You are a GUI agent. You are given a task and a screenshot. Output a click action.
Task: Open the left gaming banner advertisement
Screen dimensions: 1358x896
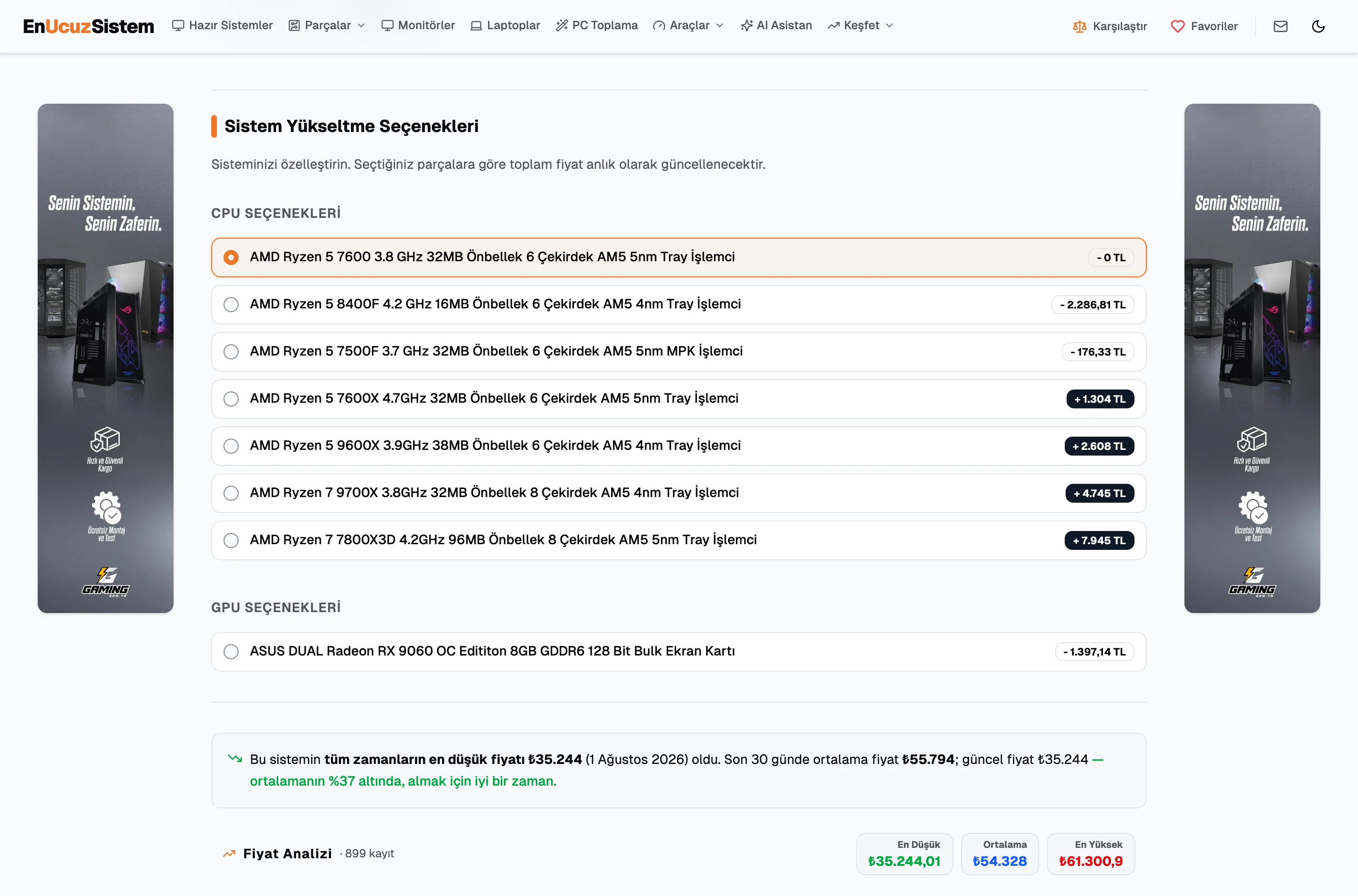pyautogui.click(x=106, y=358)
